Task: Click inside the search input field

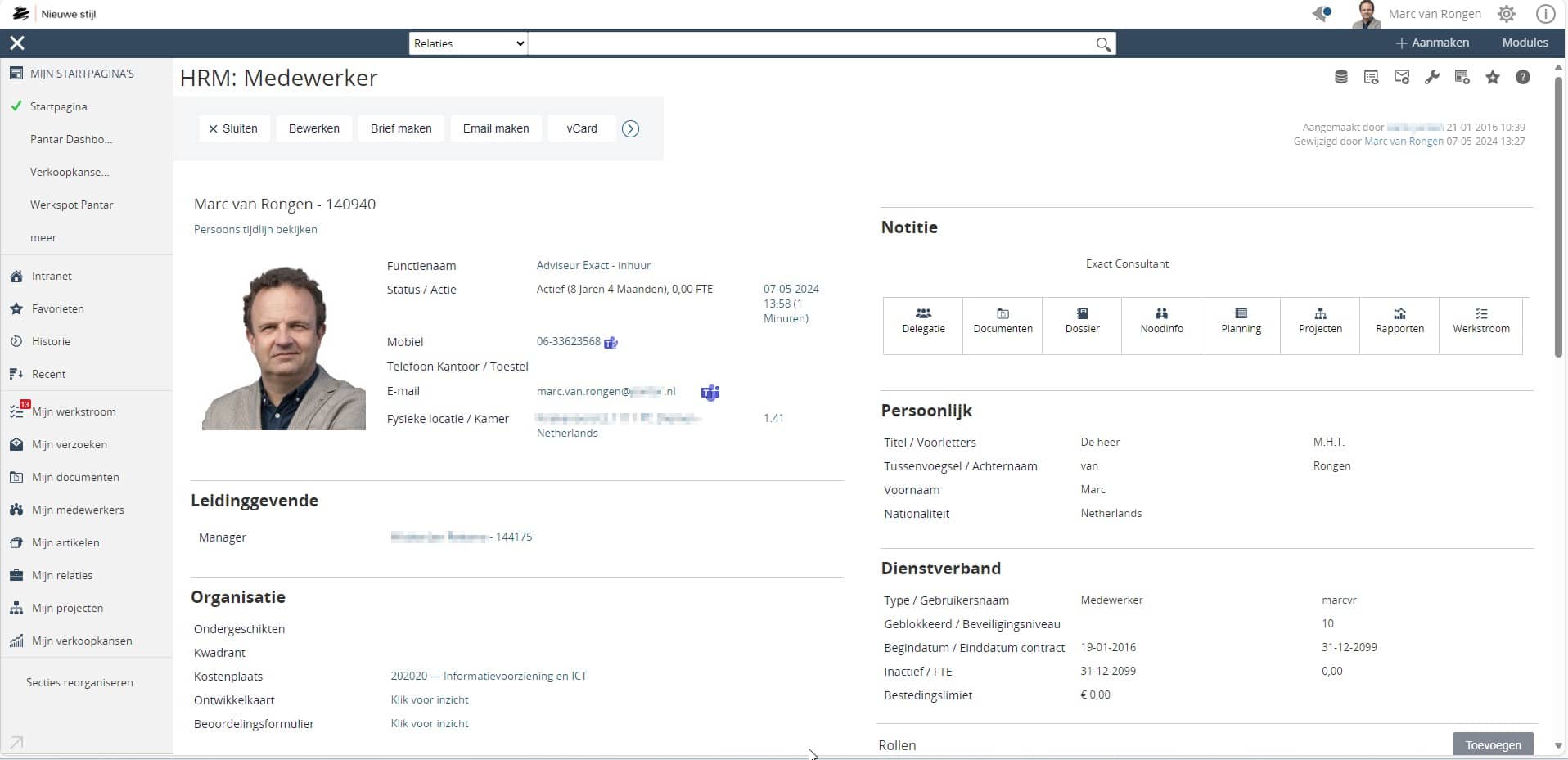Action: [810, 44]
